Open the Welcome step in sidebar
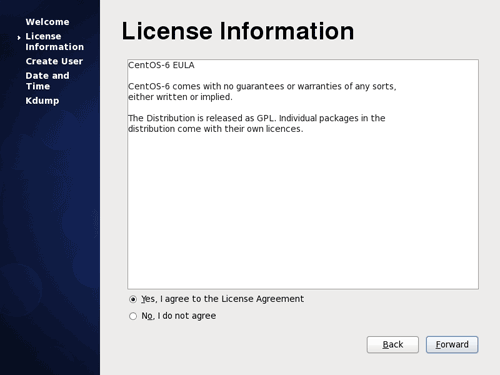 pyautogui.click(x=47, y=22)
